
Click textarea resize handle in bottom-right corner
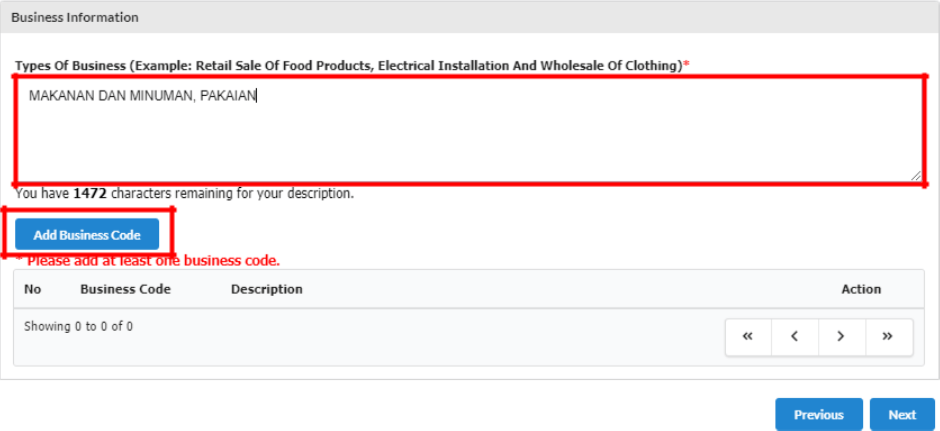916,175
